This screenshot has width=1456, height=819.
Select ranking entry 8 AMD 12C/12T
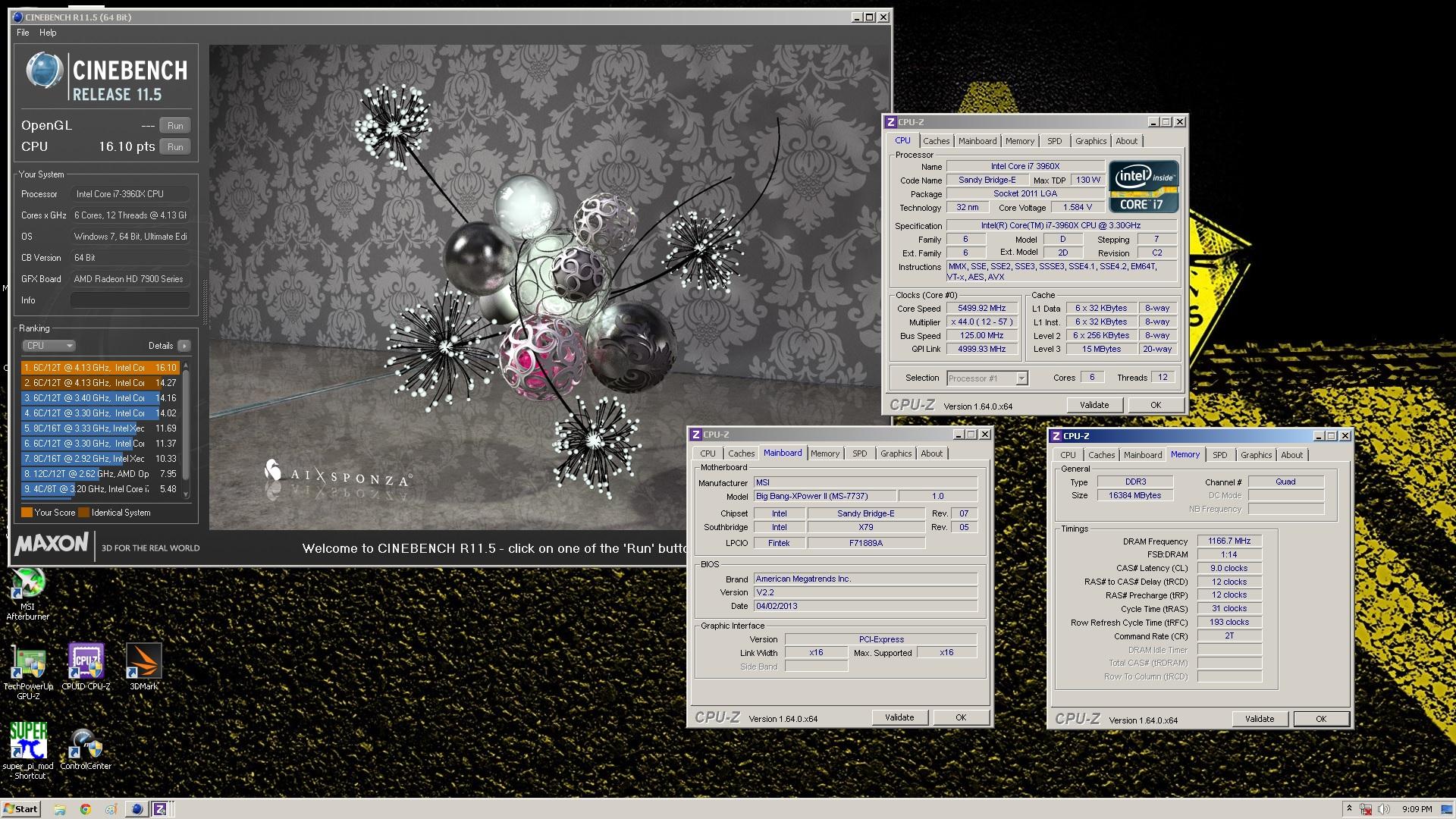[101, 474]
